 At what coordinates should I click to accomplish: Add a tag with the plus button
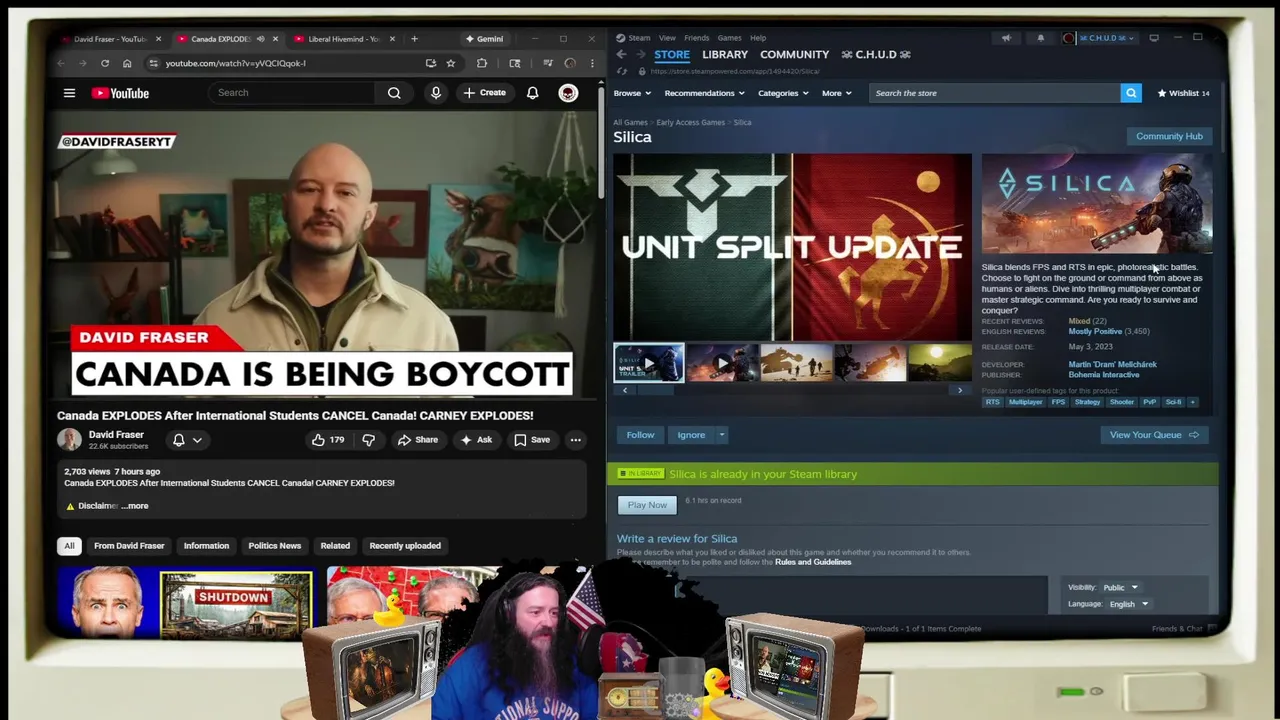coord(1192,402)
